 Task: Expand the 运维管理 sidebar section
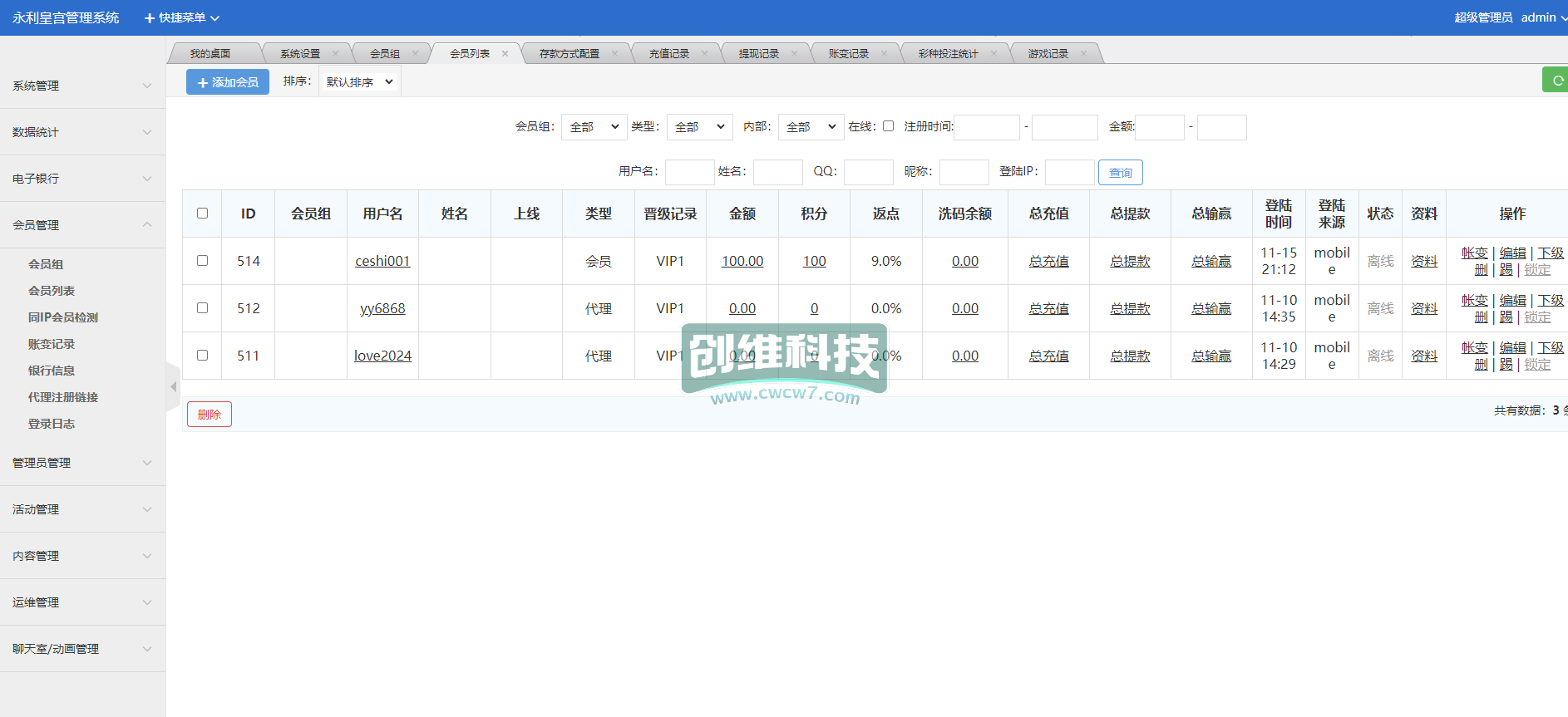(82, 602)
